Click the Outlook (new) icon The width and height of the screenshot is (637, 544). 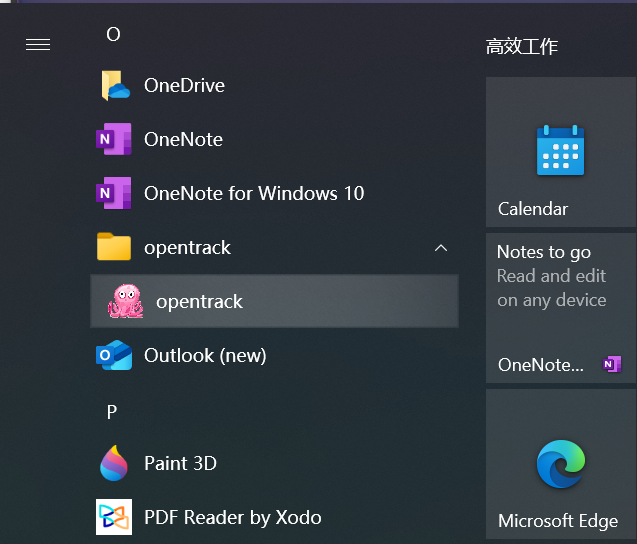(x=114, y=355)
